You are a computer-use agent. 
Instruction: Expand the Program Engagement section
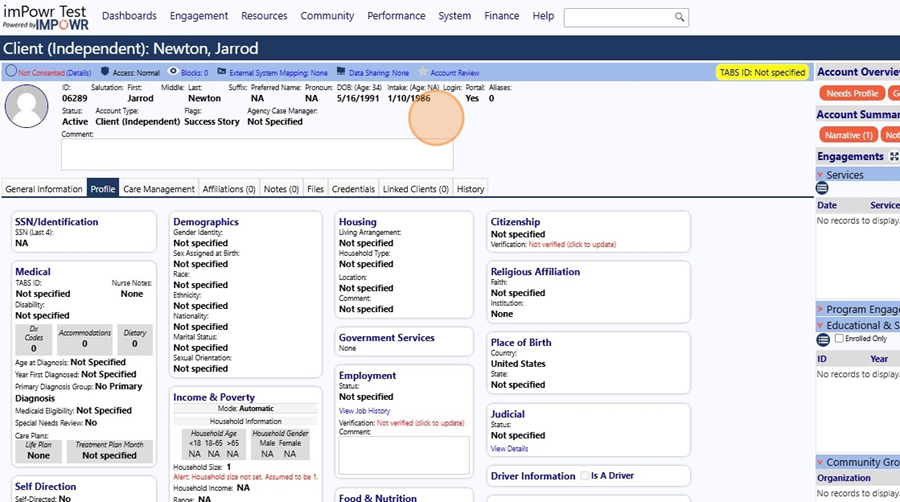pos(820,309)
